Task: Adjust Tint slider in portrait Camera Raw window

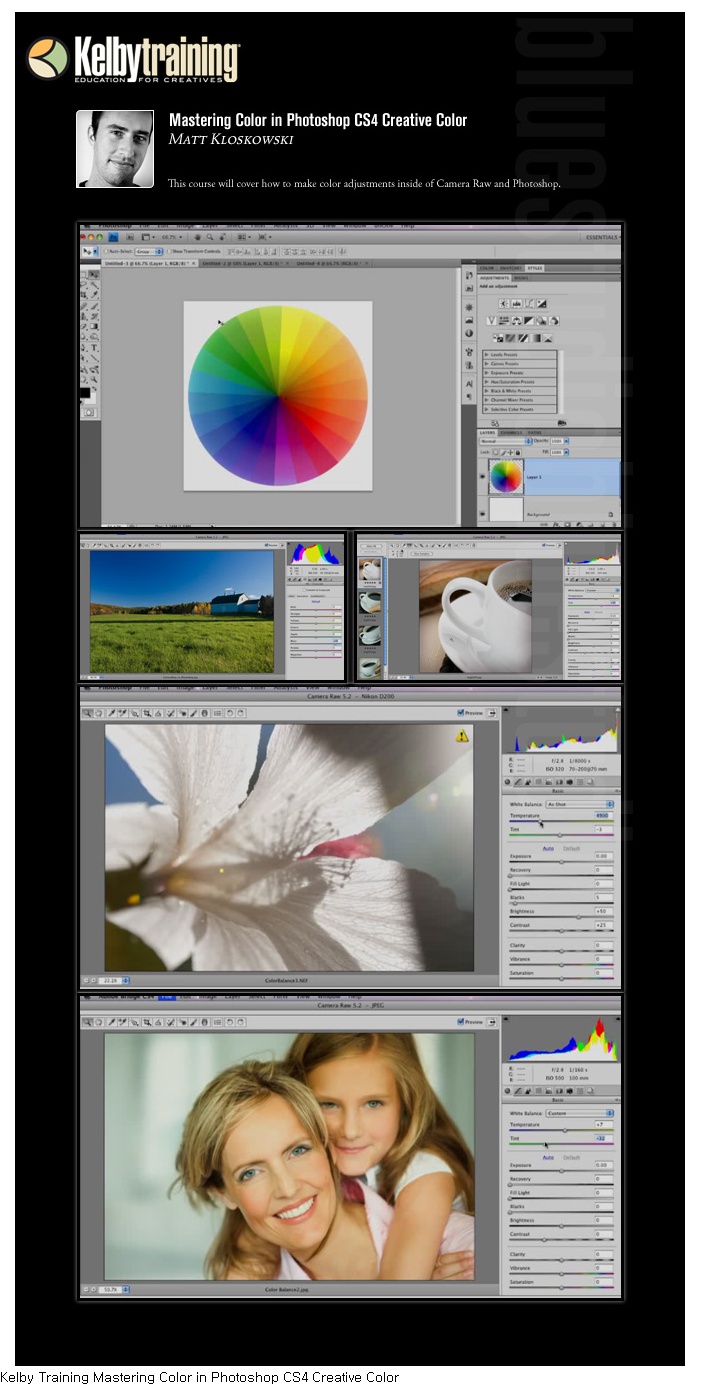Action: (560, 1145)
